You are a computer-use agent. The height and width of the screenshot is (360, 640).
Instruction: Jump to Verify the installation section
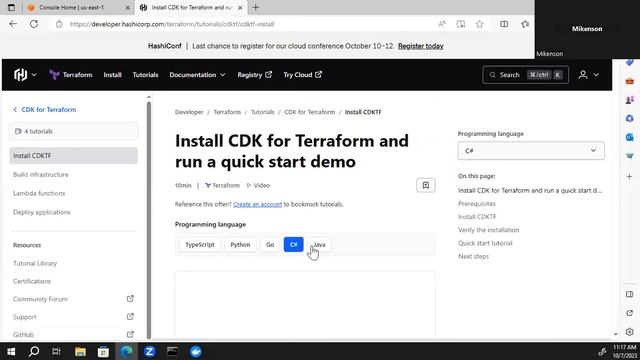489,230
